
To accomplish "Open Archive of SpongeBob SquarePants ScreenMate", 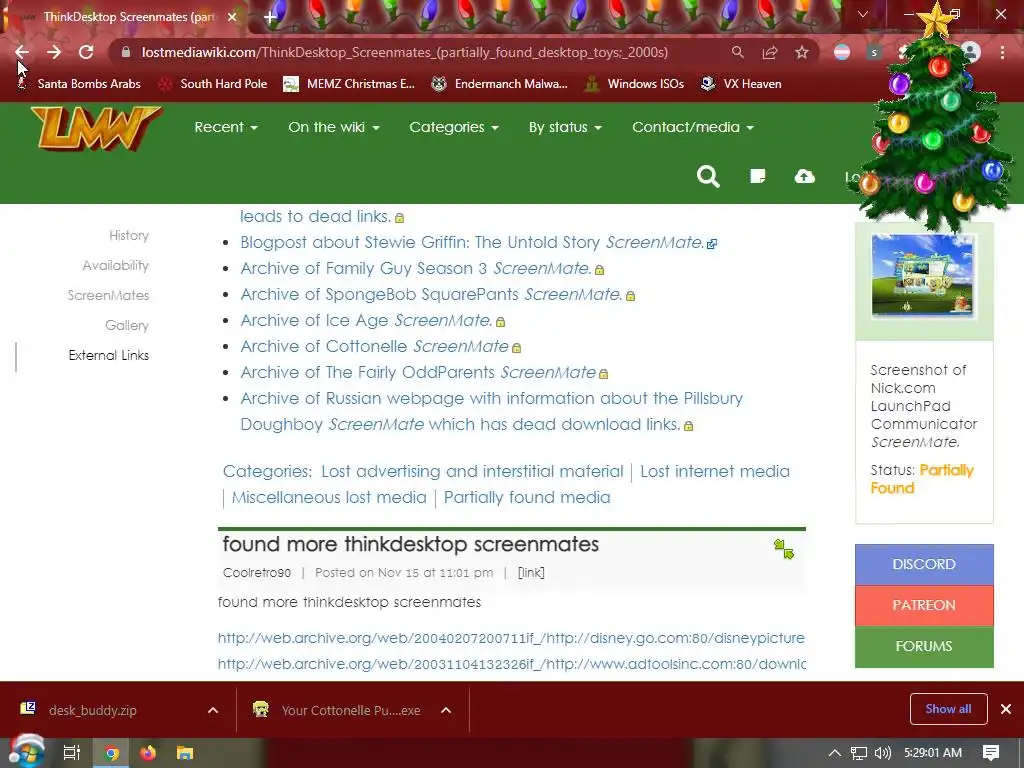I will point(431,295).
